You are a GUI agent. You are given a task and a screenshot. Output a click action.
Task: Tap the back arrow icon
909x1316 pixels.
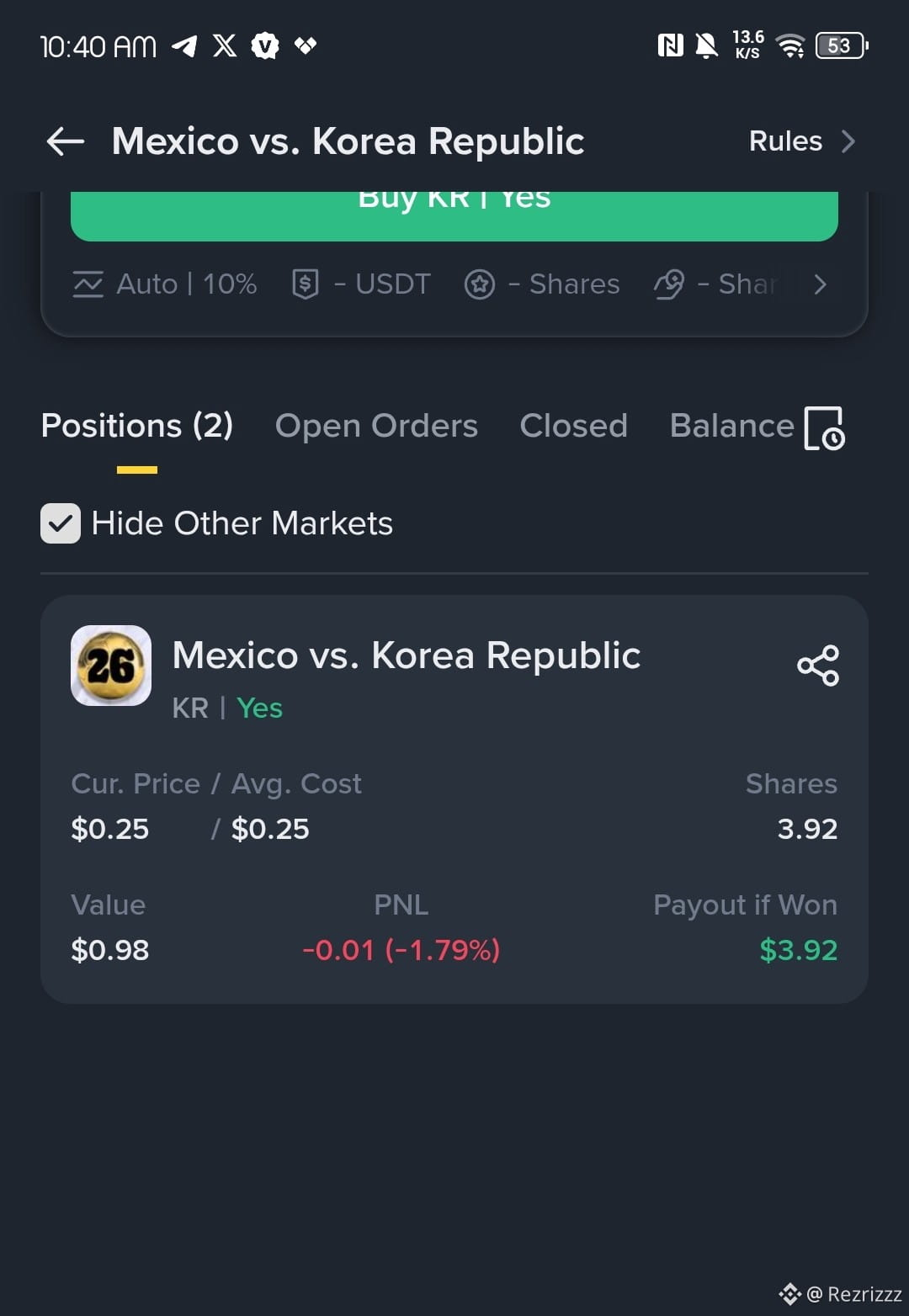66,141
